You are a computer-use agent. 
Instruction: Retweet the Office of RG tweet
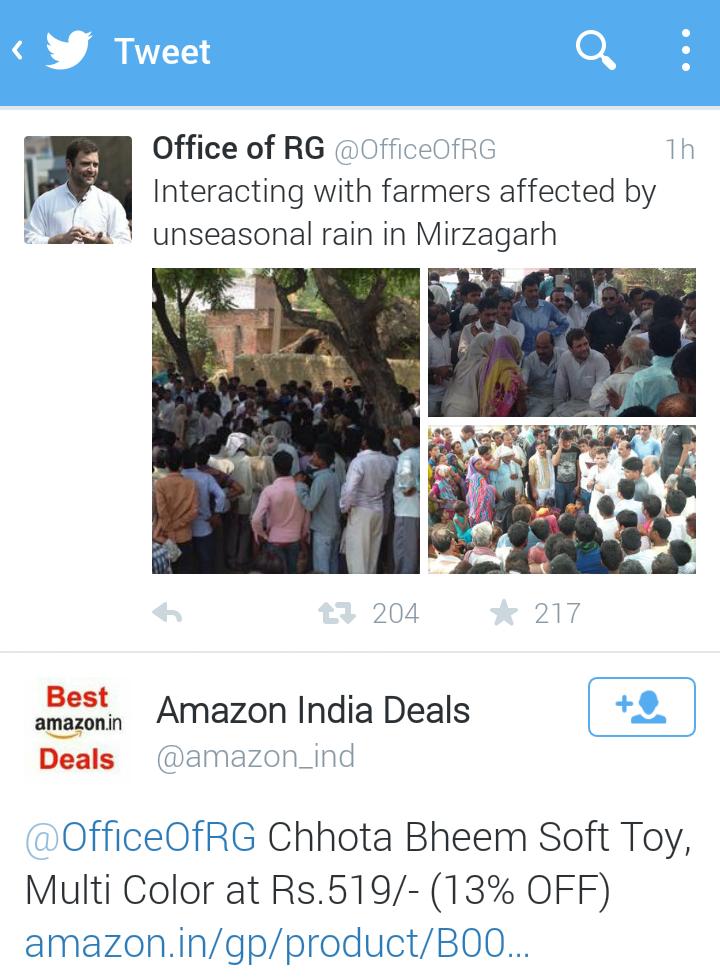pyautogui.click(x=337, y=613)
